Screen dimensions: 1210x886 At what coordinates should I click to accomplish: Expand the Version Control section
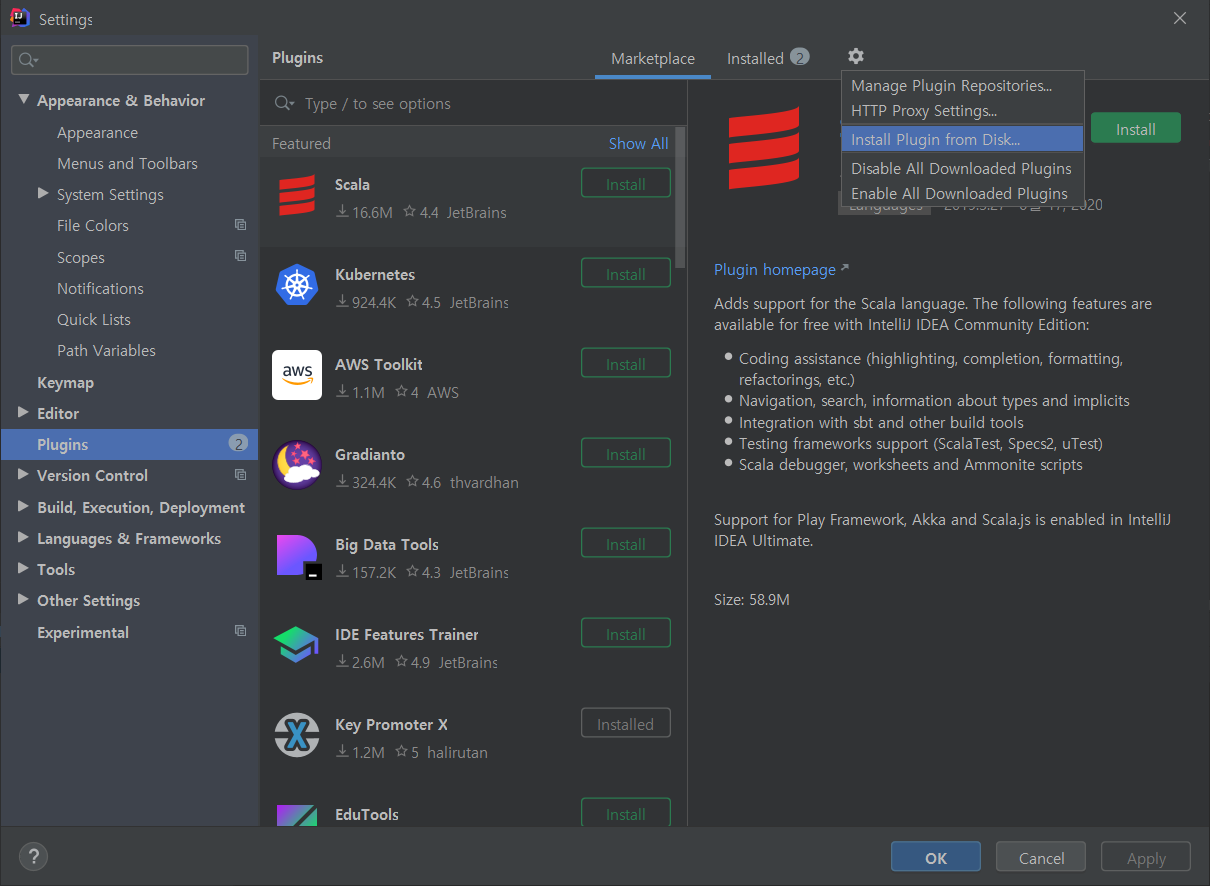(x=24, y=475)
